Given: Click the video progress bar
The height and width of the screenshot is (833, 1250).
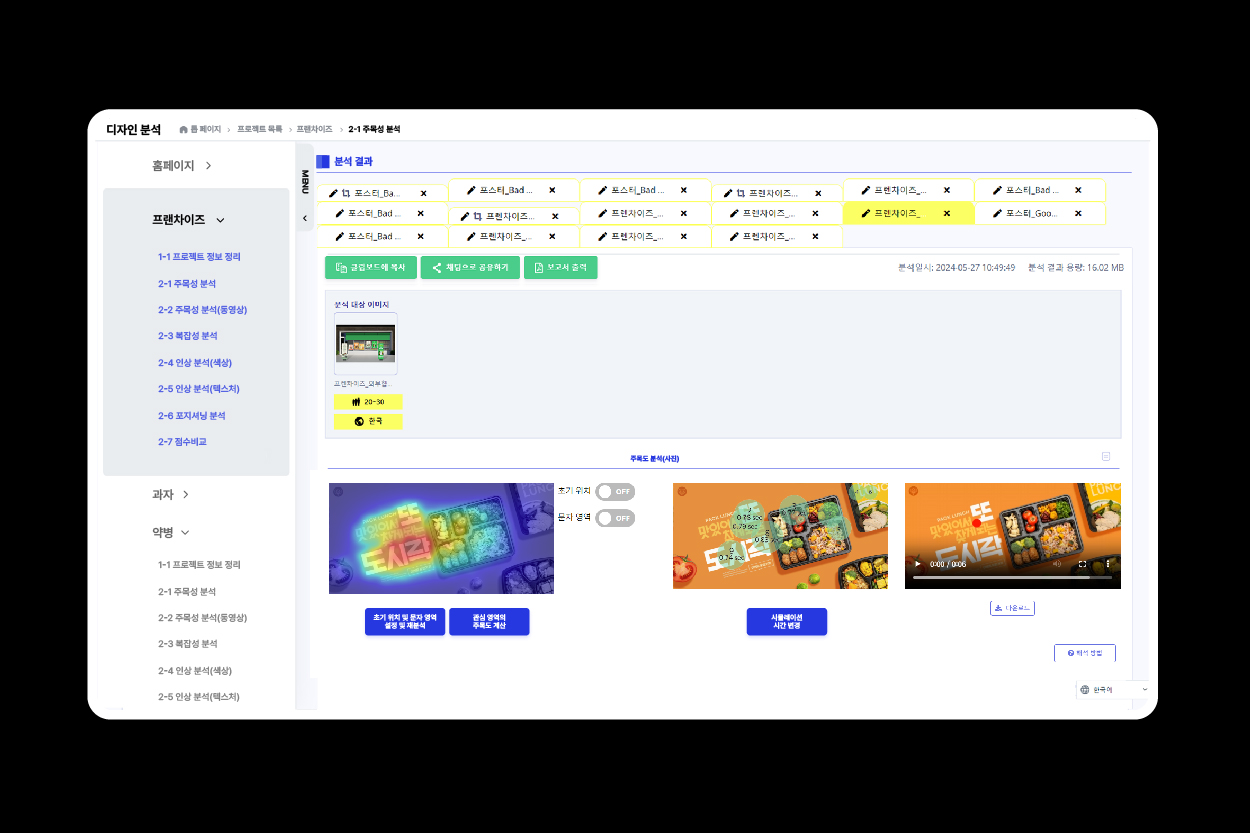Looking at the screenshot, I should (x=1010, y=577).
